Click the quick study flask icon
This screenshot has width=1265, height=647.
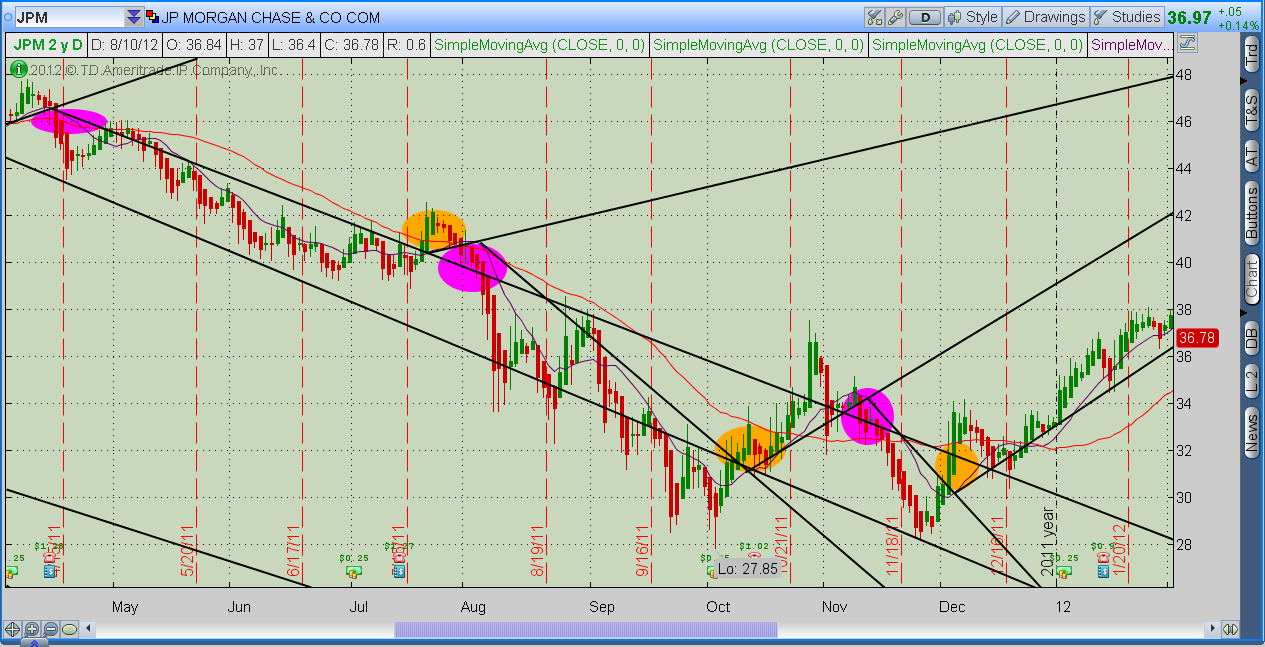pos(875,17)
